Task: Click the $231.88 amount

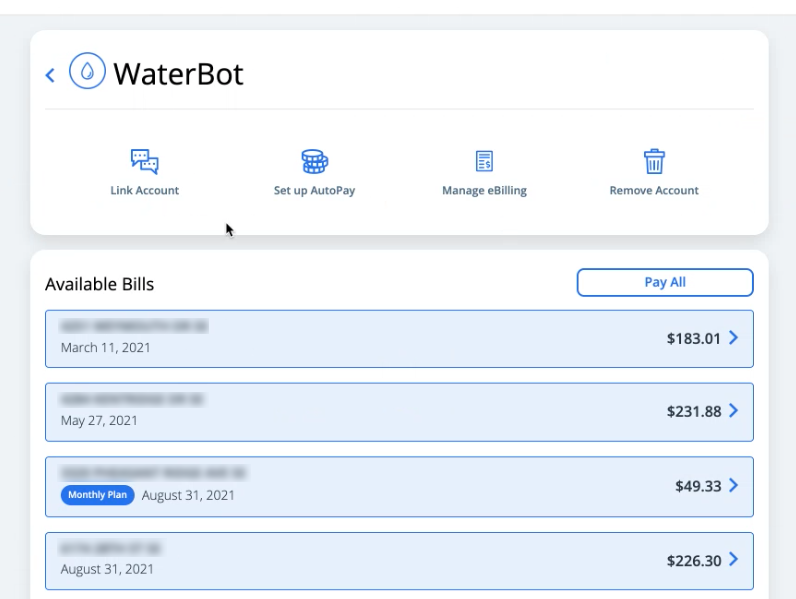Action: (693, 412)
